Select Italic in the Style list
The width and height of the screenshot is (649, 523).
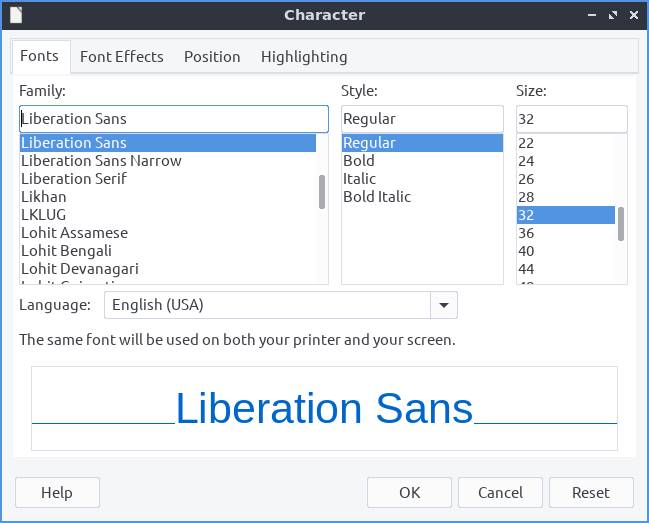pos(360,179)
